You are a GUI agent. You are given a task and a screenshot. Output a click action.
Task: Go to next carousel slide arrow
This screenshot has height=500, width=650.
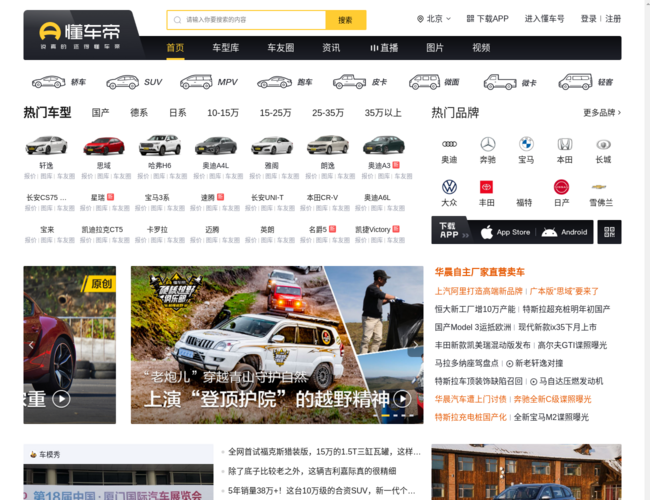click(415, 344)
